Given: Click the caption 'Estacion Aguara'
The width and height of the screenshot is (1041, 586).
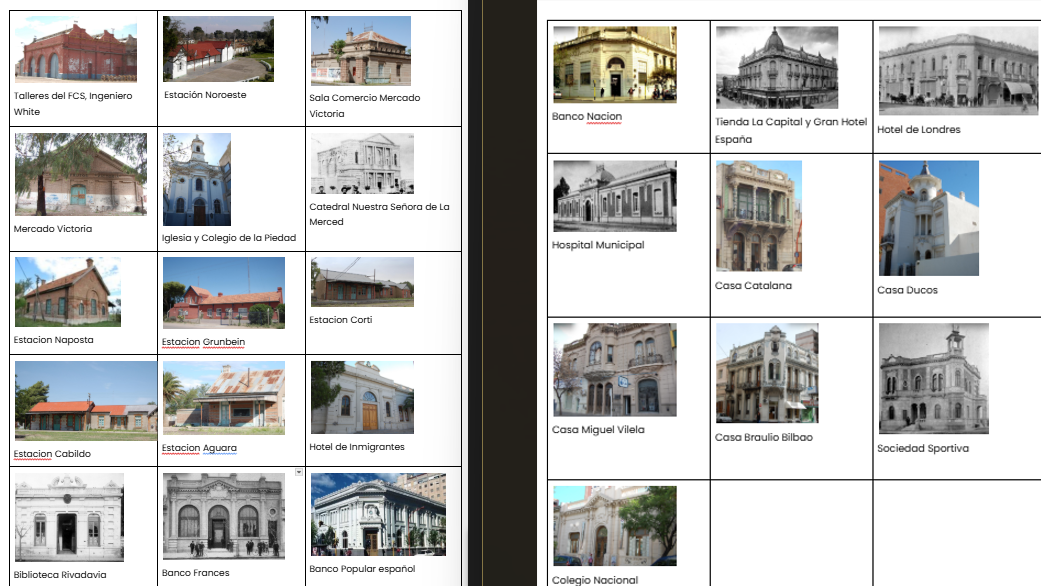Looking at the screenshot, I should coord(199,448).
